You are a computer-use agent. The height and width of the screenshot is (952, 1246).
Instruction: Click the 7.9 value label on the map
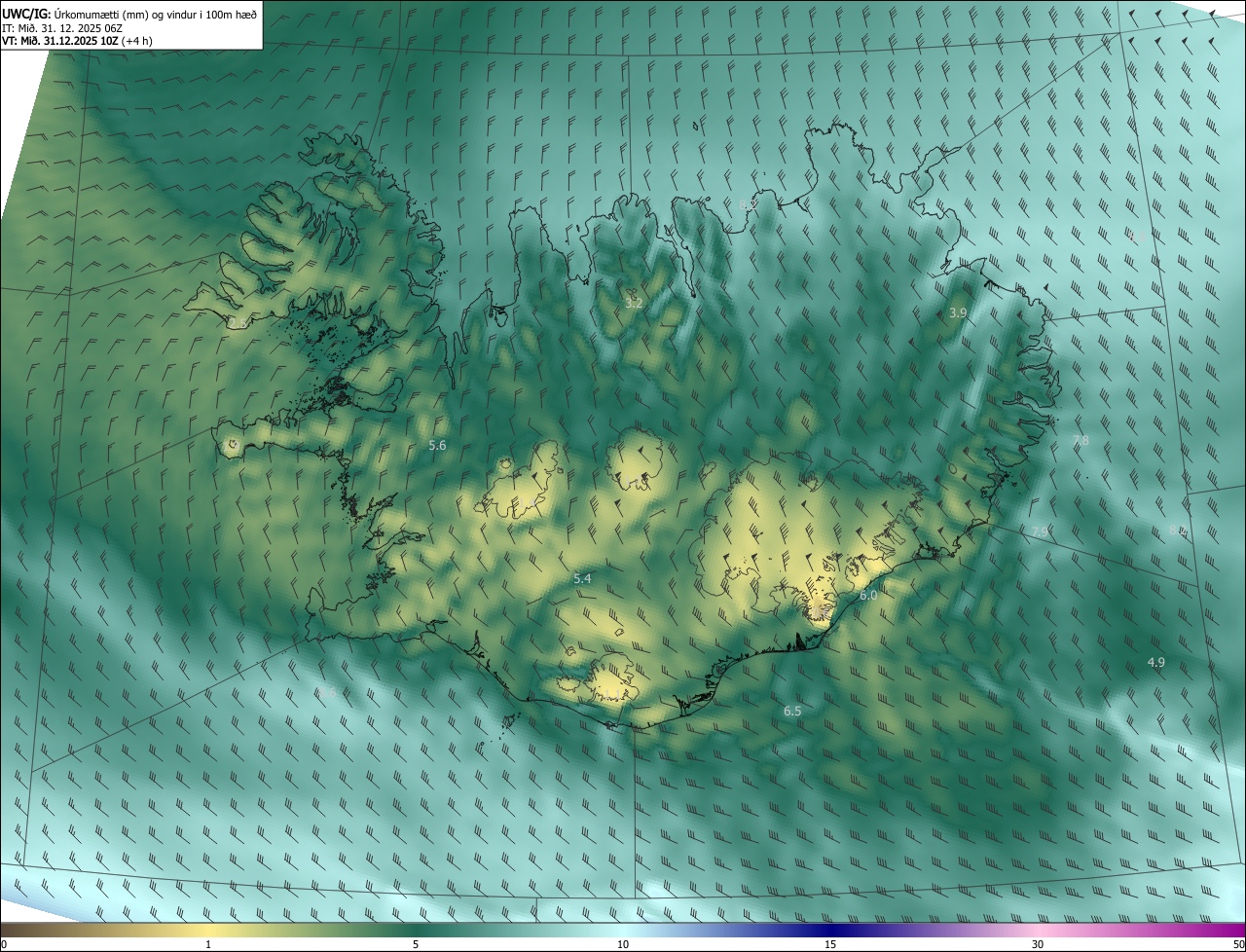click(x=1040, y=531)
